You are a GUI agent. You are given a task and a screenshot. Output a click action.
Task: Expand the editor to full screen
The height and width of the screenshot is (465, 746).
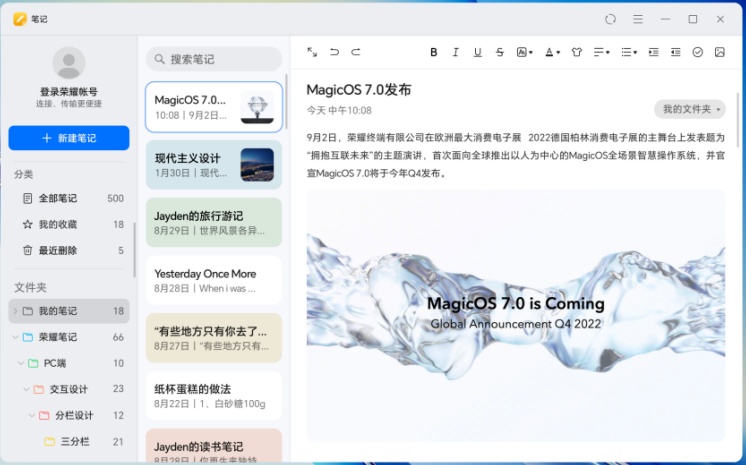[312, 52]
